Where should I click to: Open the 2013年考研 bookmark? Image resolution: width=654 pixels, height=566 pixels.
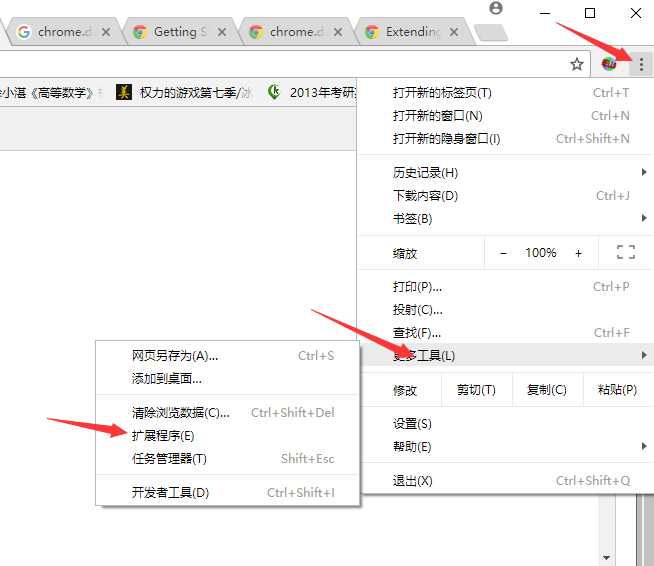(312, 92)
